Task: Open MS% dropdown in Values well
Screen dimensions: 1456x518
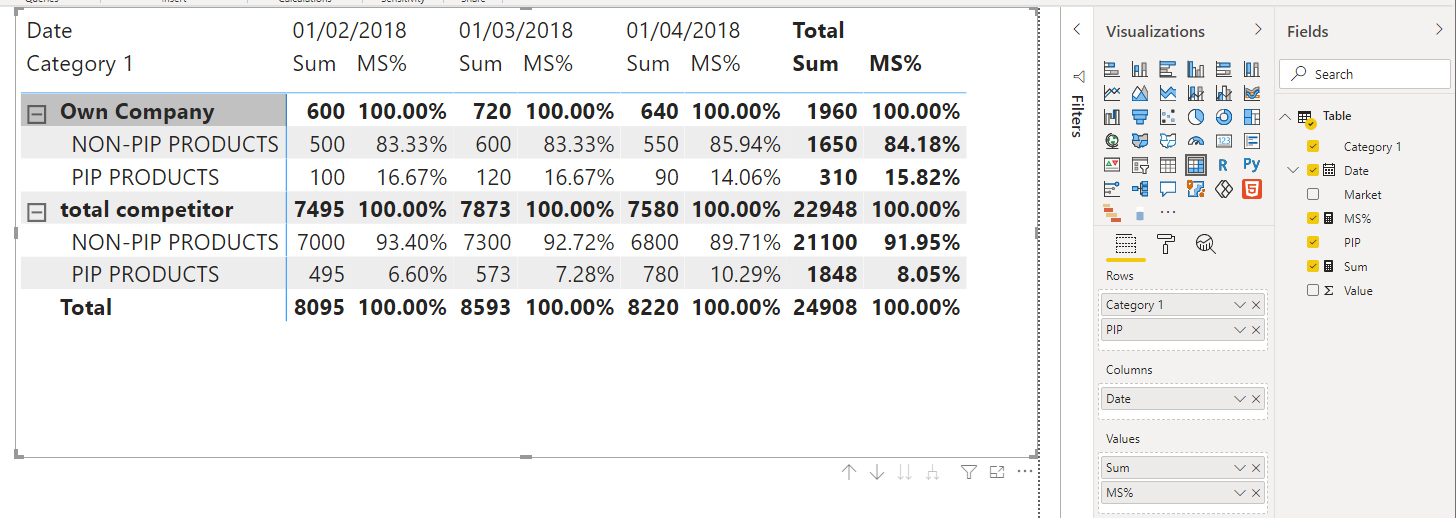Action: click(1240, 493)
